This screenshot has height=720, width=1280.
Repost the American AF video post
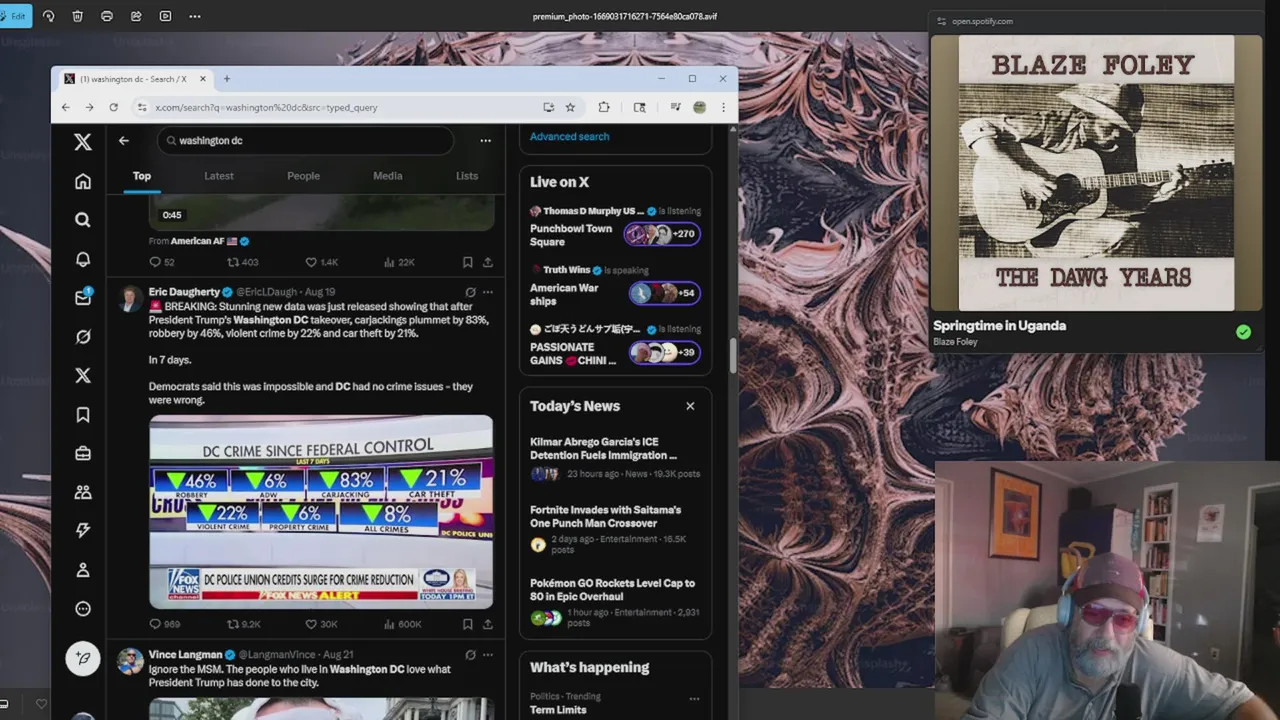[x=243, y=262]
